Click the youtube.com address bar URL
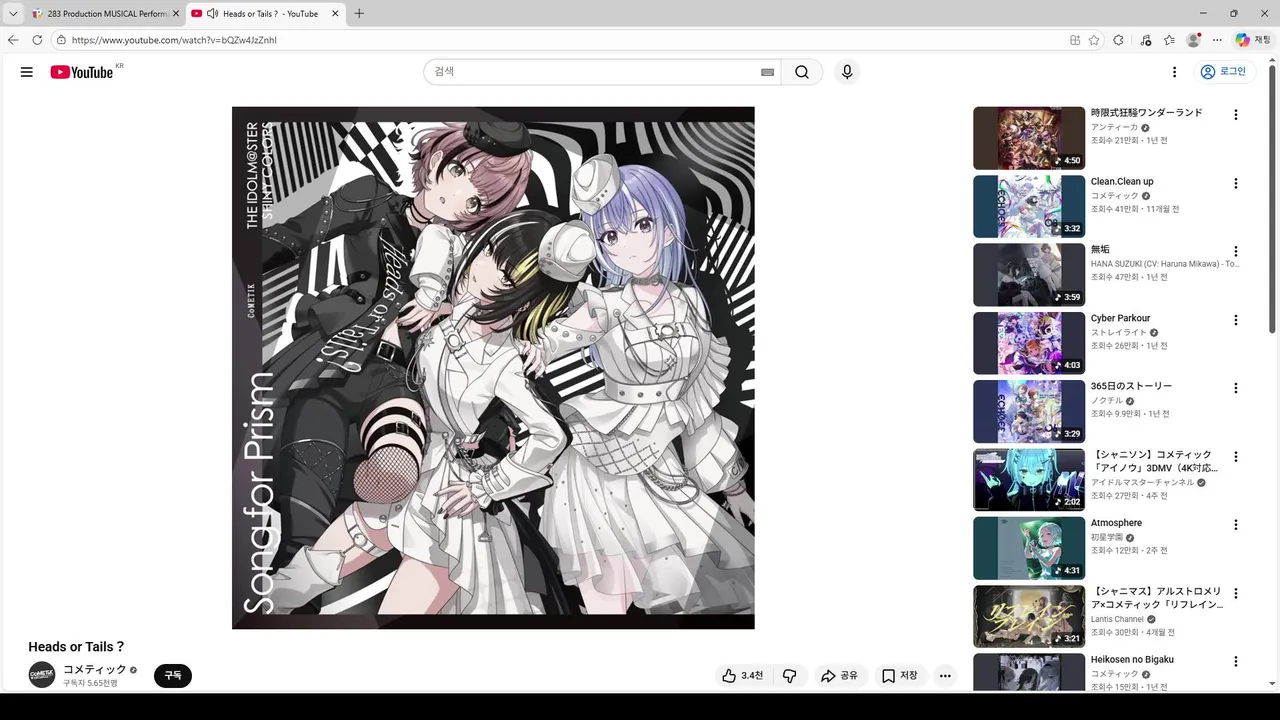This screenshot has width=1280, height=720. pos(174,40)
